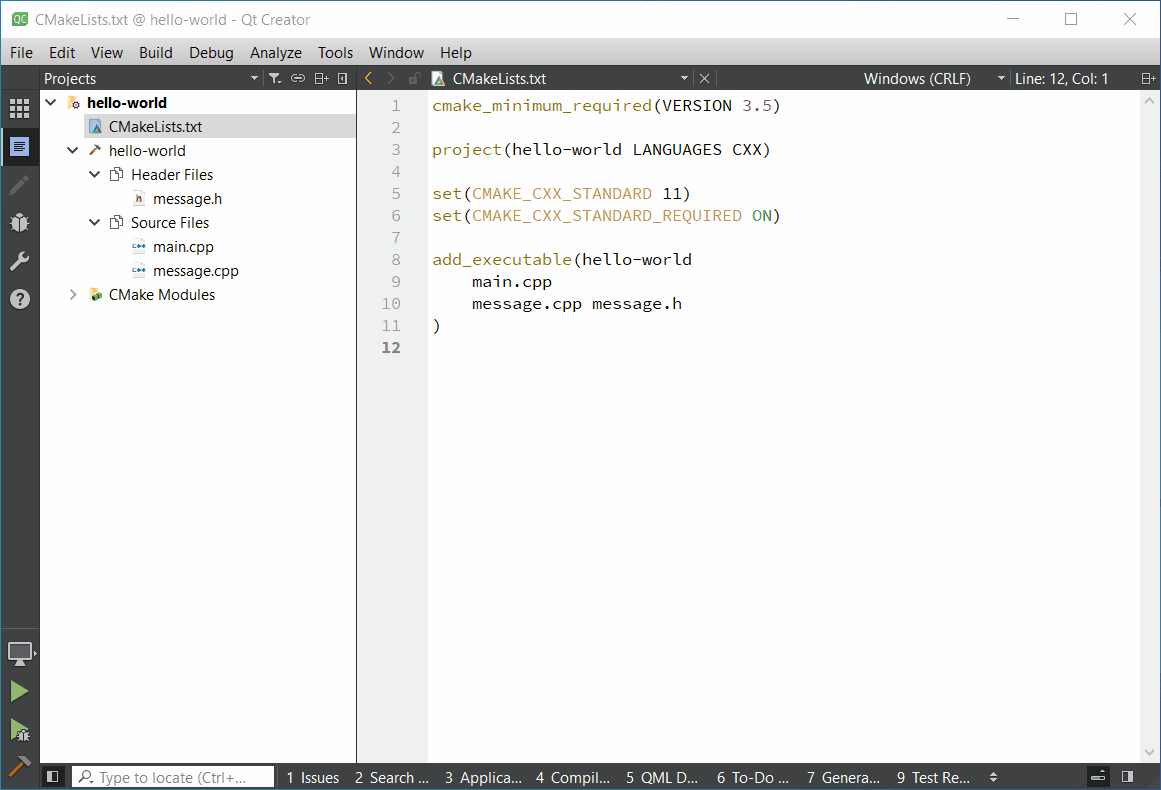This screenshot has height=790, width=1161.
Task: Toggle the right sidebar visibility
Action: coord(1128,777)
